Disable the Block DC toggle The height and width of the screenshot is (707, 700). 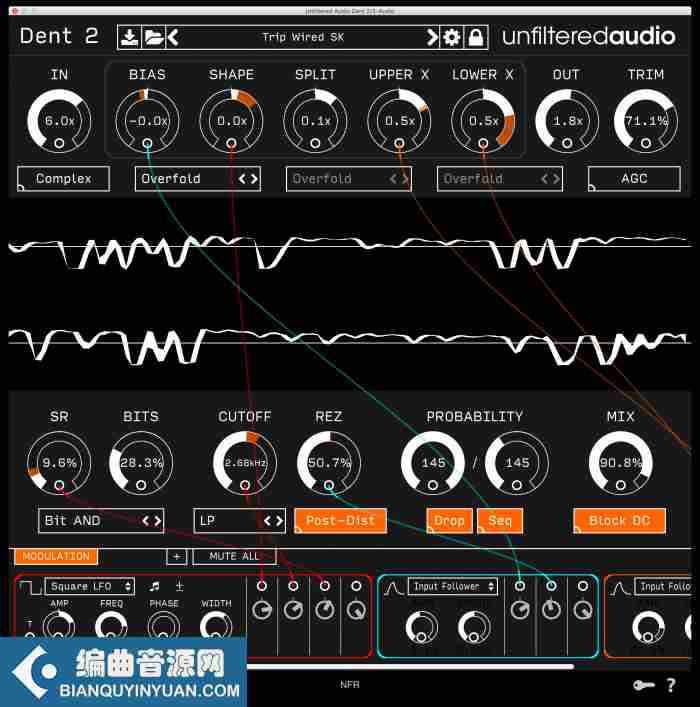tap(619, 521)
